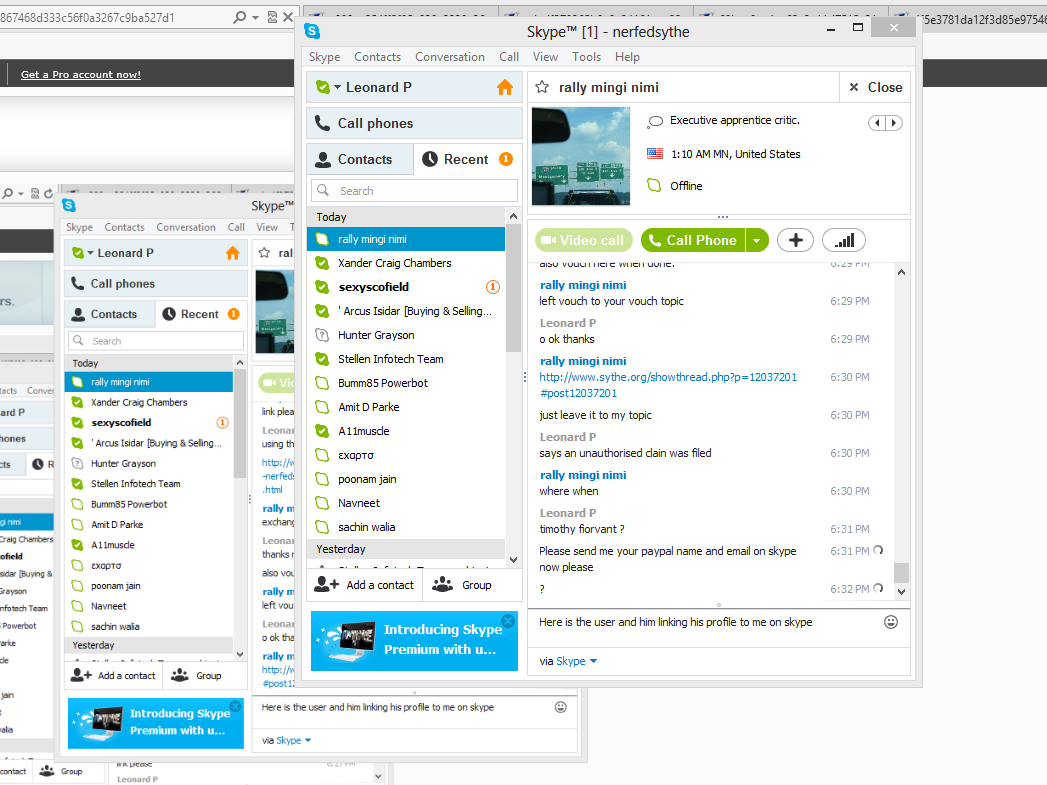Select sachin walia in front window list
This screenshot has height=785, width=1047.
[406, 527]
